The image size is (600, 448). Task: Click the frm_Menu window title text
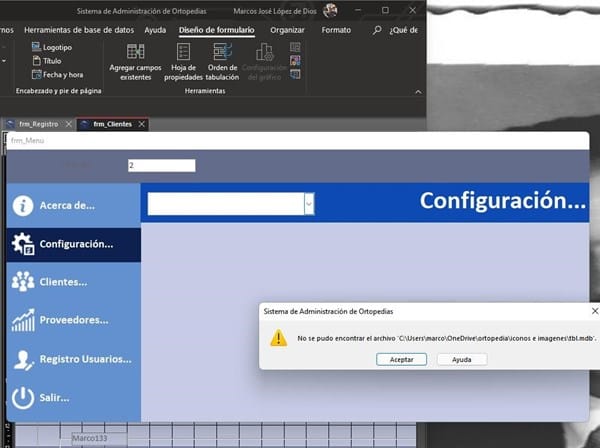(x=28, y=140)
